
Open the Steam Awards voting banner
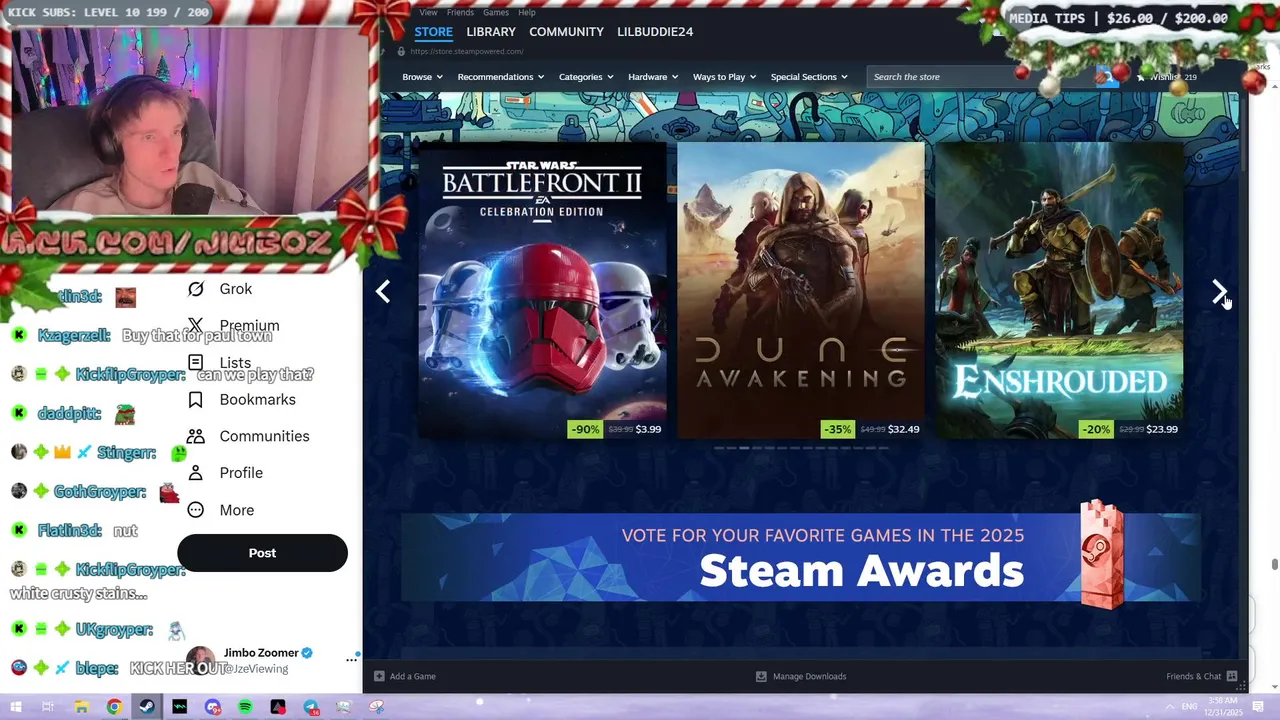(800, 558)
